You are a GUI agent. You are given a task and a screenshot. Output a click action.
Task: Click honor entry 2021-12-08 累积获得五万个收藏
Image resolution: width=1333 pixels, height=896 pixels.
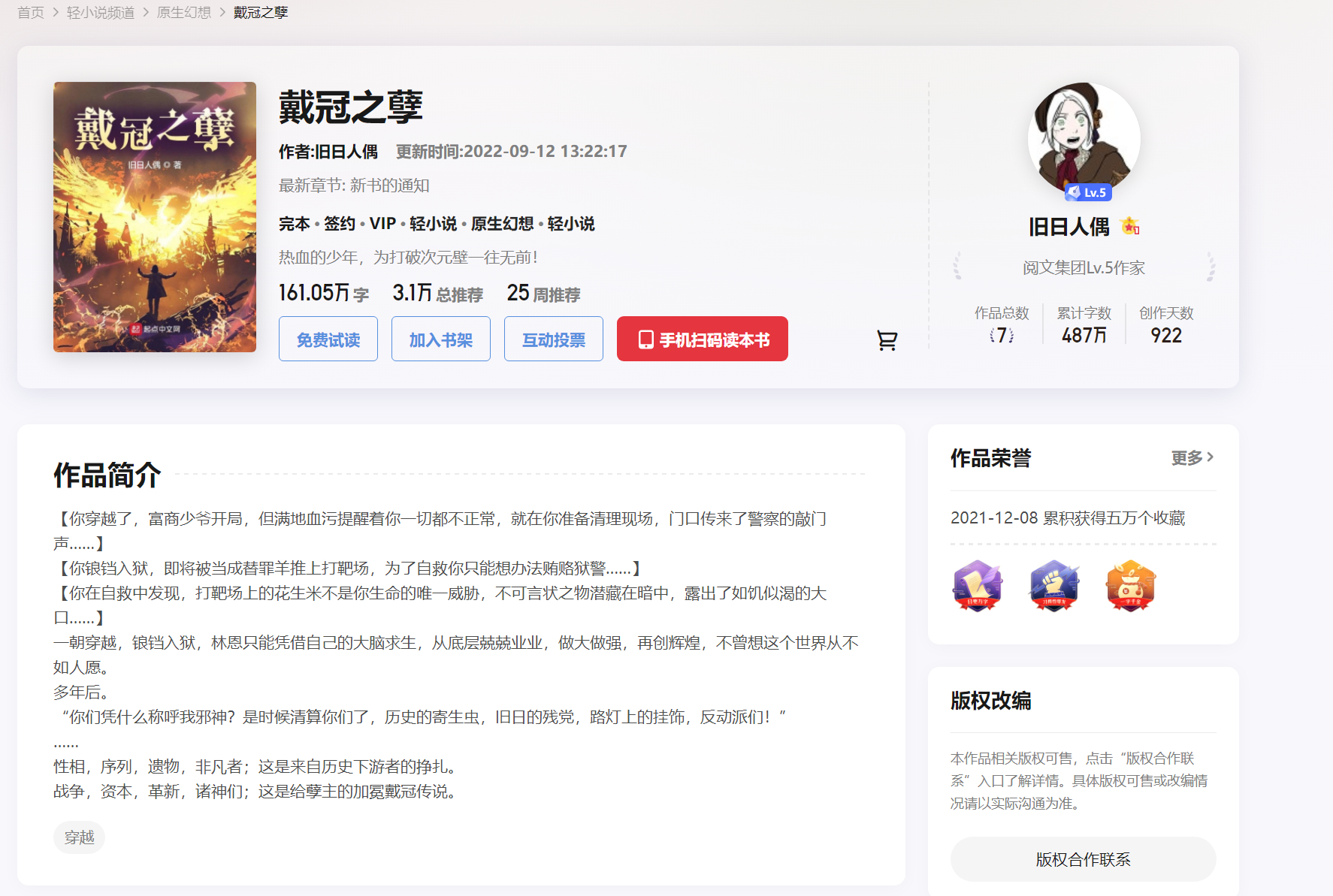tap(1068, 518)
